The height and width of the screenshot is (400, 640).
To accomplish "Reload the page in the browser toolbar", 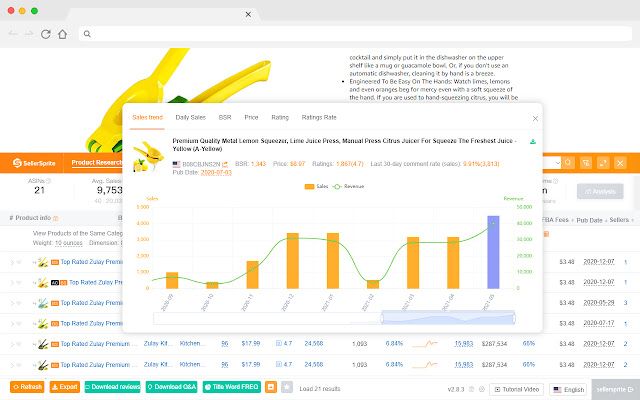I will (45, 34).
